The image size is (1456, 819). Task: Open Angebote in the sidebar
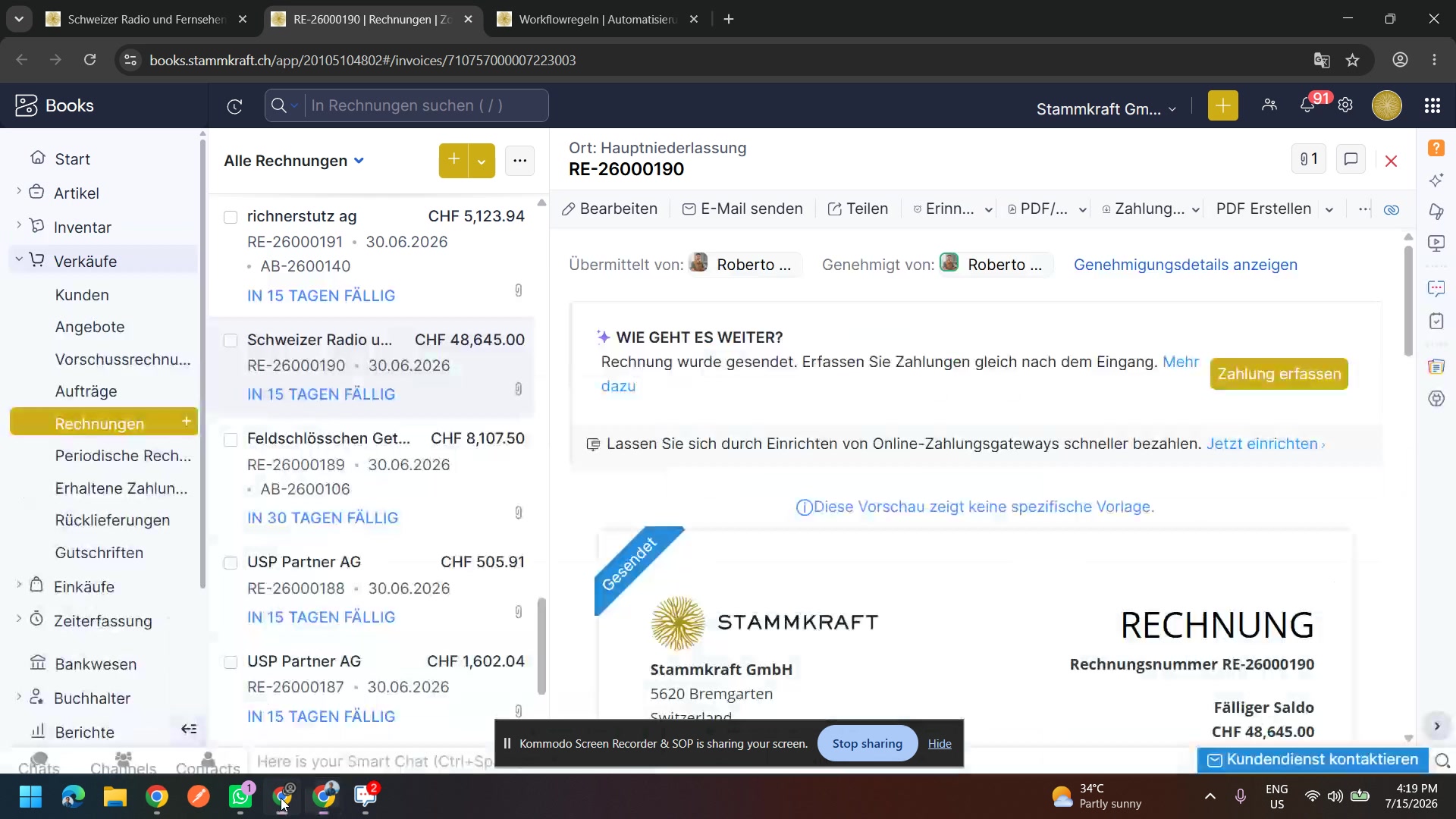click(x=89, y=328)
